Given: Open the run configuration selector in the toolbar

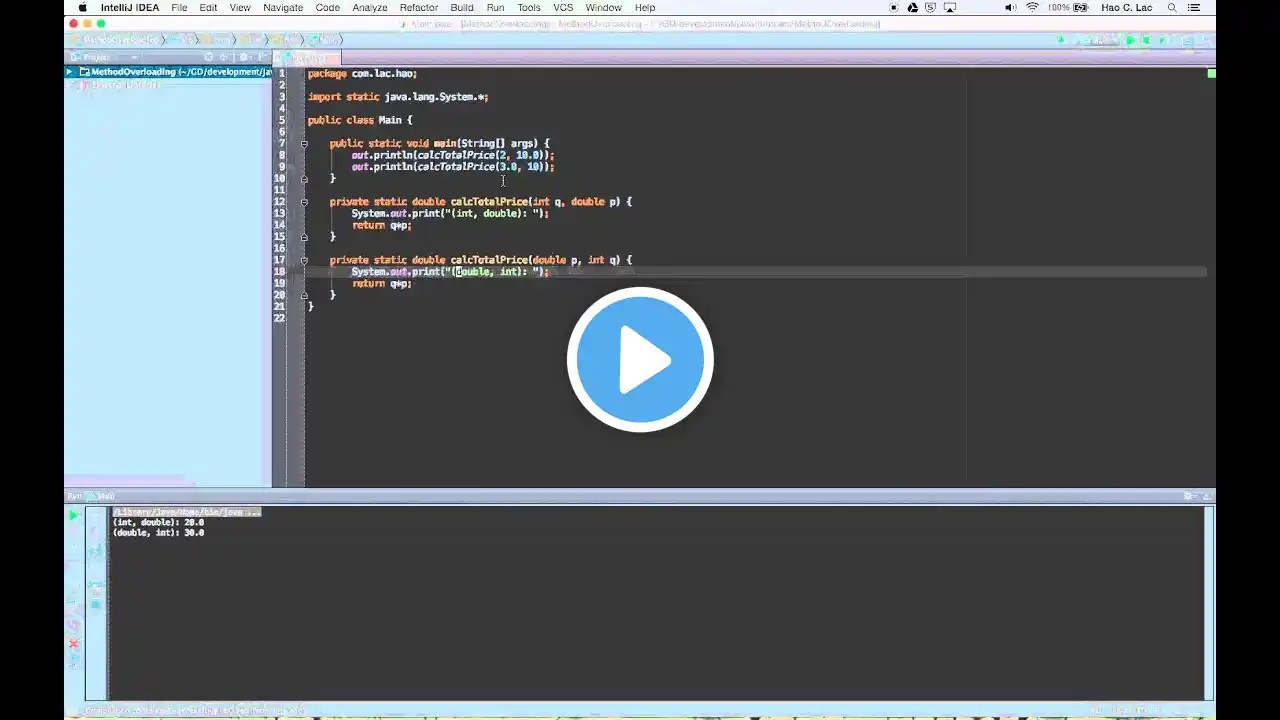Looking at the screenshot, I should [1097, 40].
